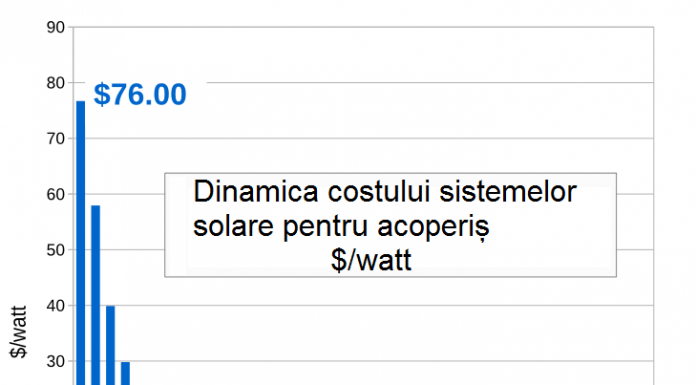Click the 90 axis label
This screenshot has height=385, width=696.
pyautogui.click(x=55, y=28)
